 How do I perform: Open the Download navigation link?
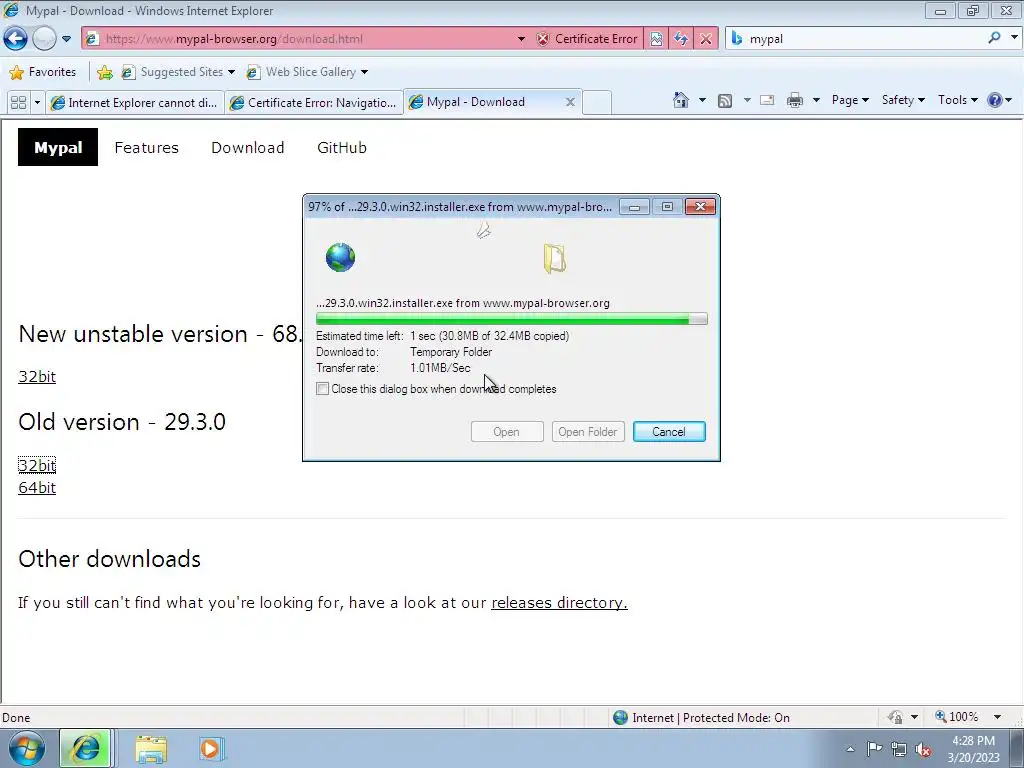248,148
